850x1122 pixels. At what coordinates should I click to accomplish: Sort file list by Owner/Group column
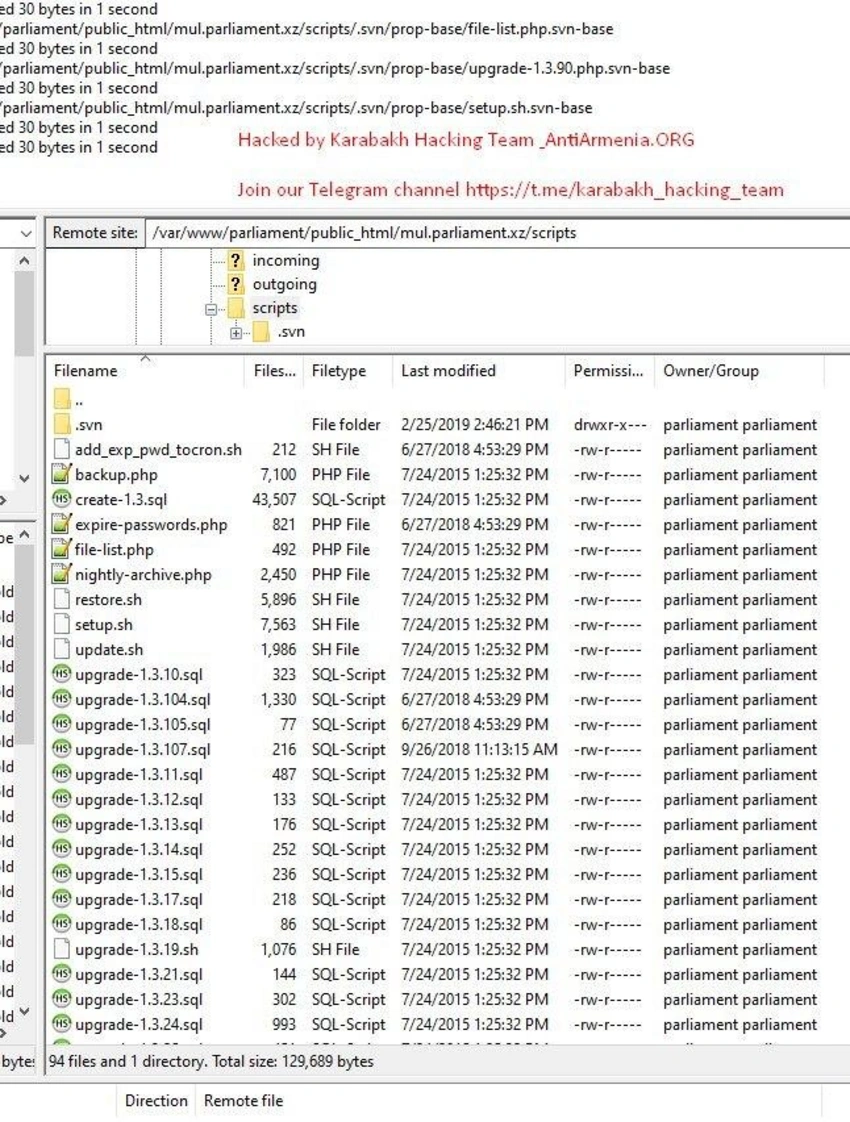(x=739, y=371)
